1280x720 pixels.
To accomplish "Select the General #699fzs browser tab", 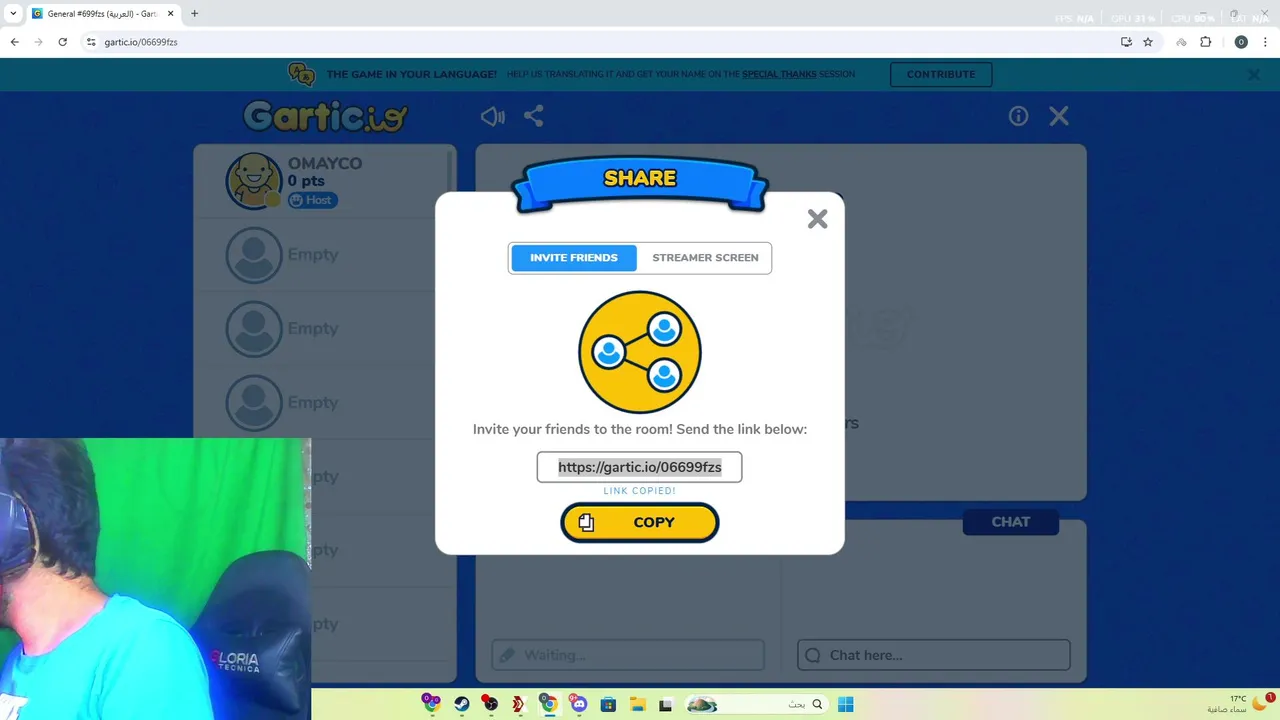I will [x=103, y=14].
